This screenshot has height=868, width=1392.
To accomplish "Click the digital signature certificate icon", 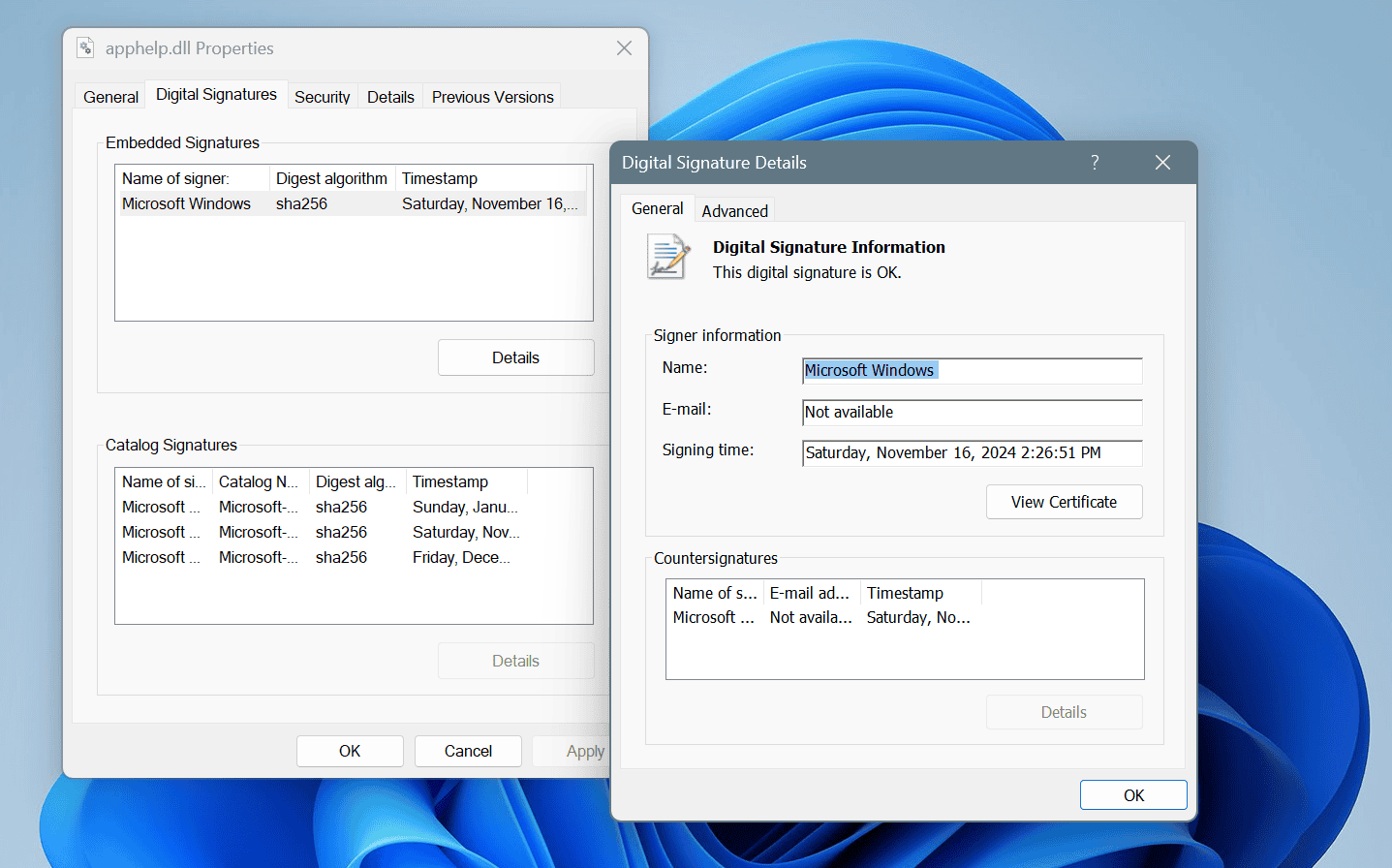I will click(668, 257).
